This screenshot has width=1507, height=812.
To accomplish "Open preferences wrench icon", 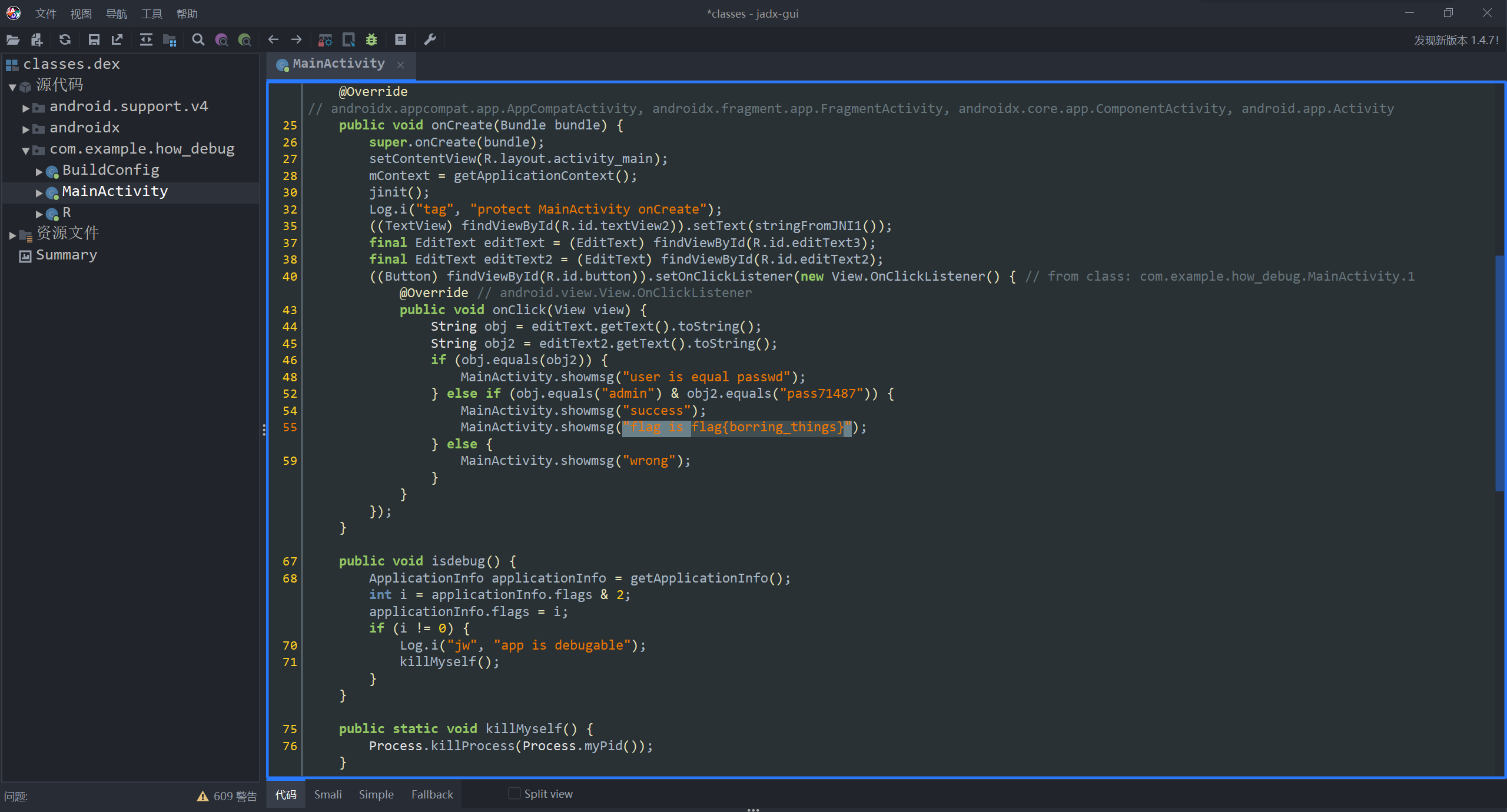I will coord(430,39).
